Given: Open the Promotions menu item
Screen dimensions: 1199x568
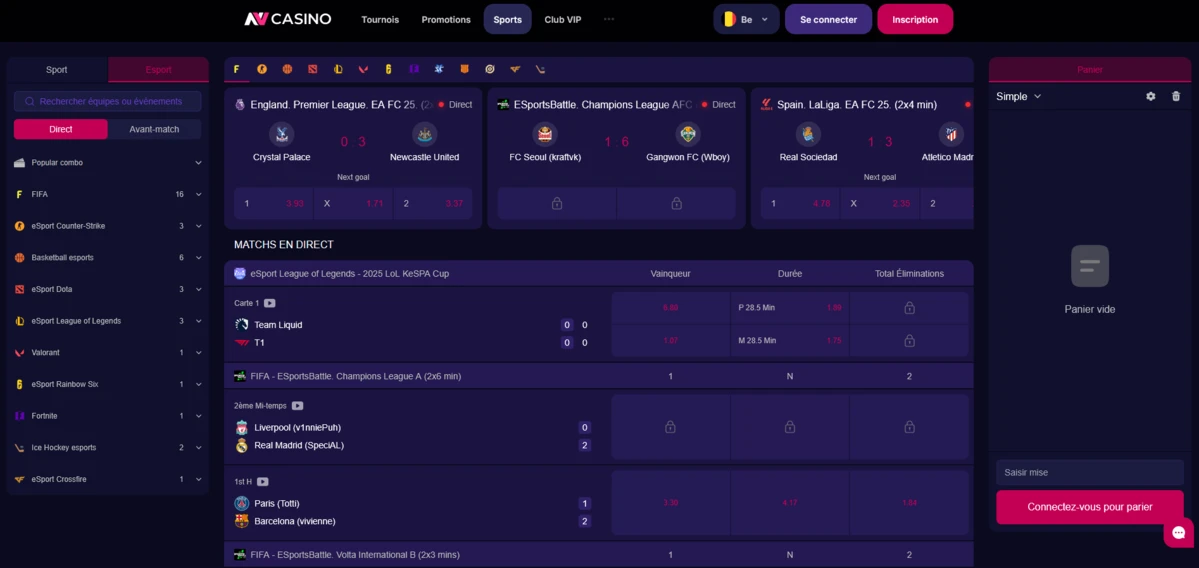Looking at the screenshot, I should [x=446, y=19].
